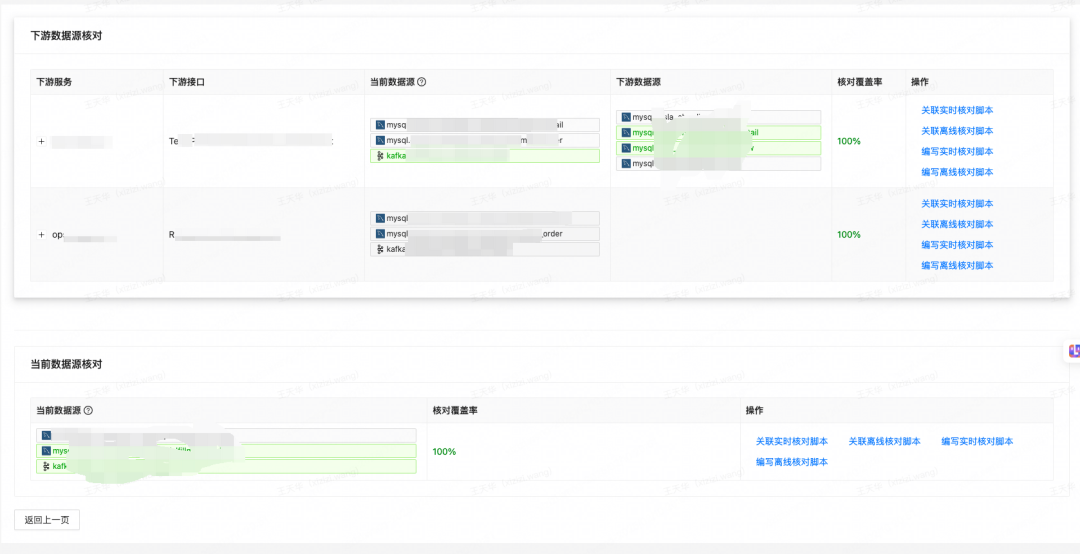The image size is (1080, 554).
Task: Open 编写实时核对脚本 under 当前数据源核对
Action: pyautogui.click(x=977, y=442)
